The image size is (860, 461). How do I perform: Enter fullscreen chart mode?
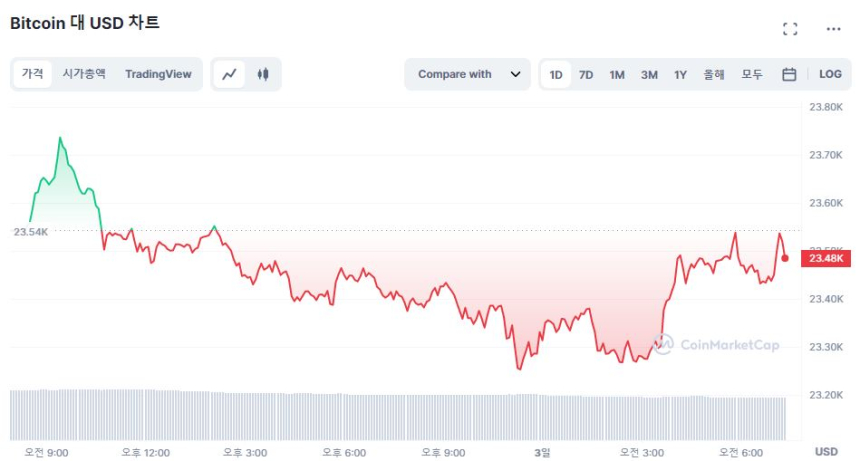coord(790,29)
